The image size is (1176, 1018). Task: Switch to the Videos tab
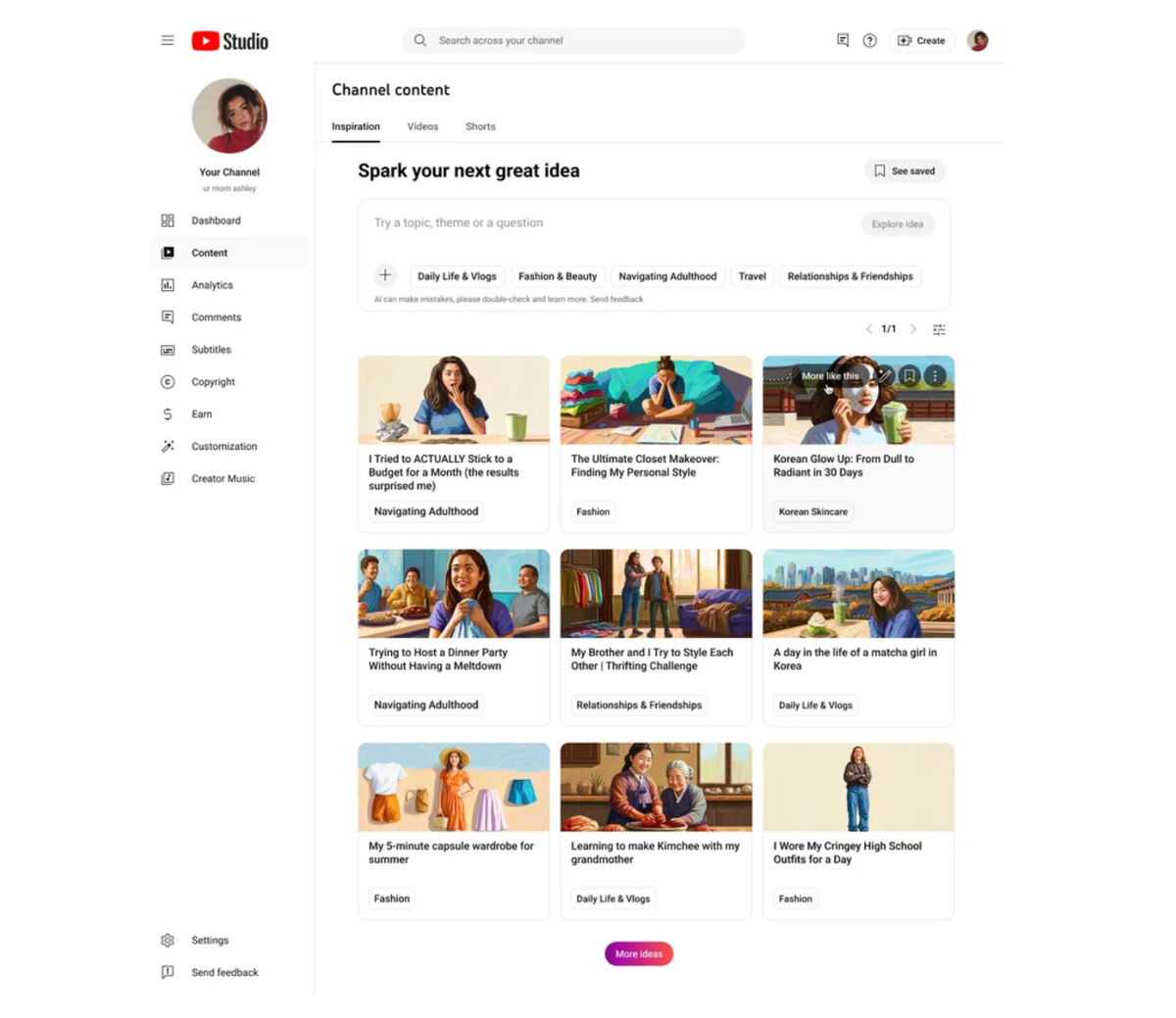422,126
